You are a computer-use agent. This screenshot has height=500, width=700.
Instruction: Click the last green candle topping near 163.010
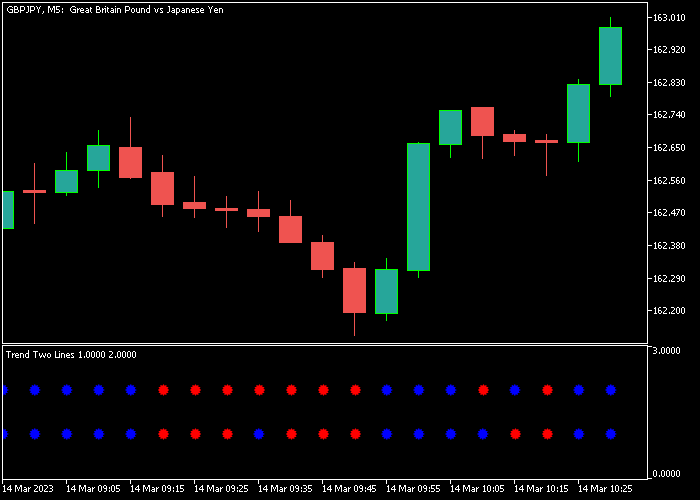pos(610,56)
